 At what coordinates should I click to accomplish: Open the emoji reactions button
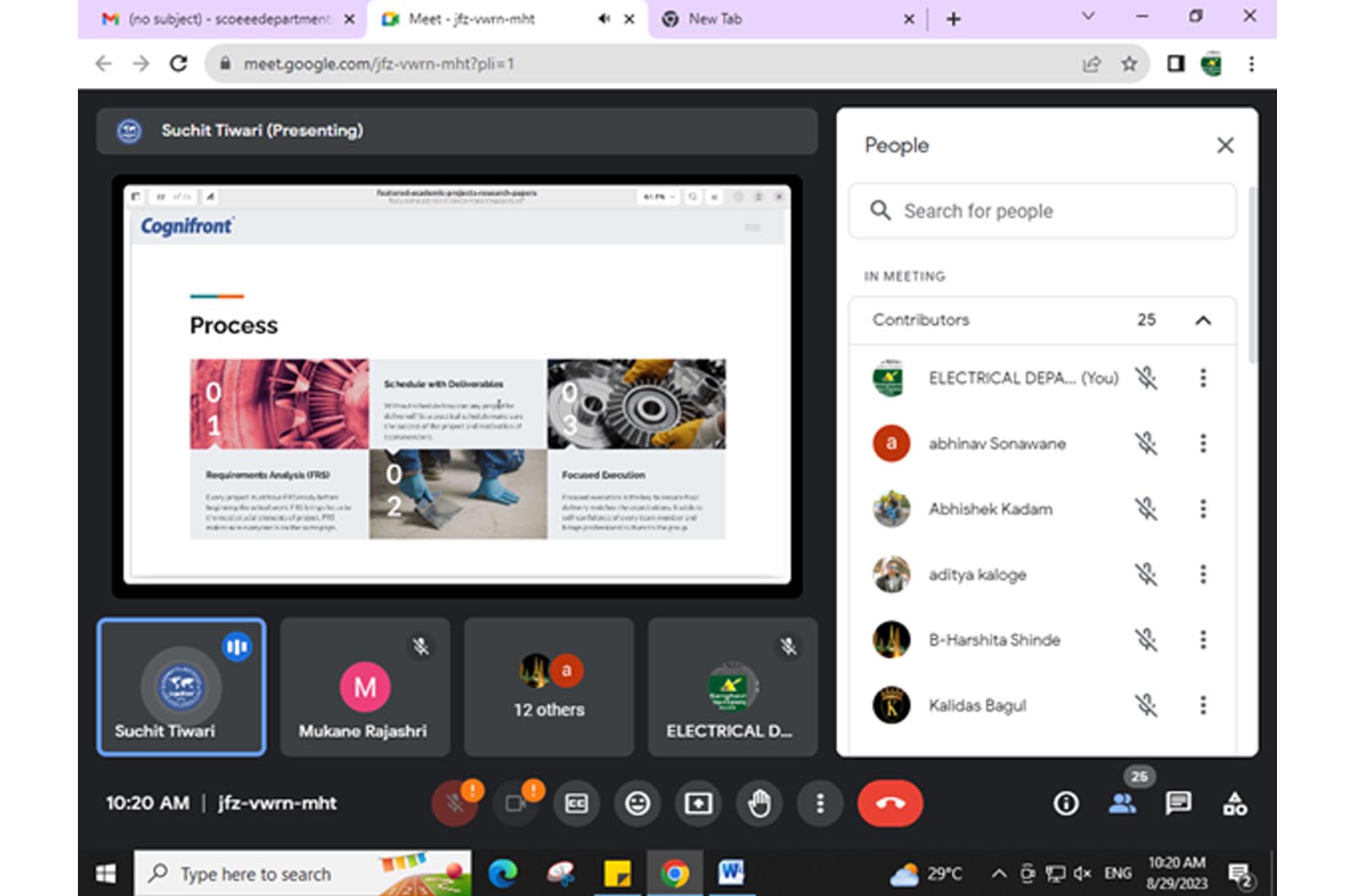[x=637, y=803]
